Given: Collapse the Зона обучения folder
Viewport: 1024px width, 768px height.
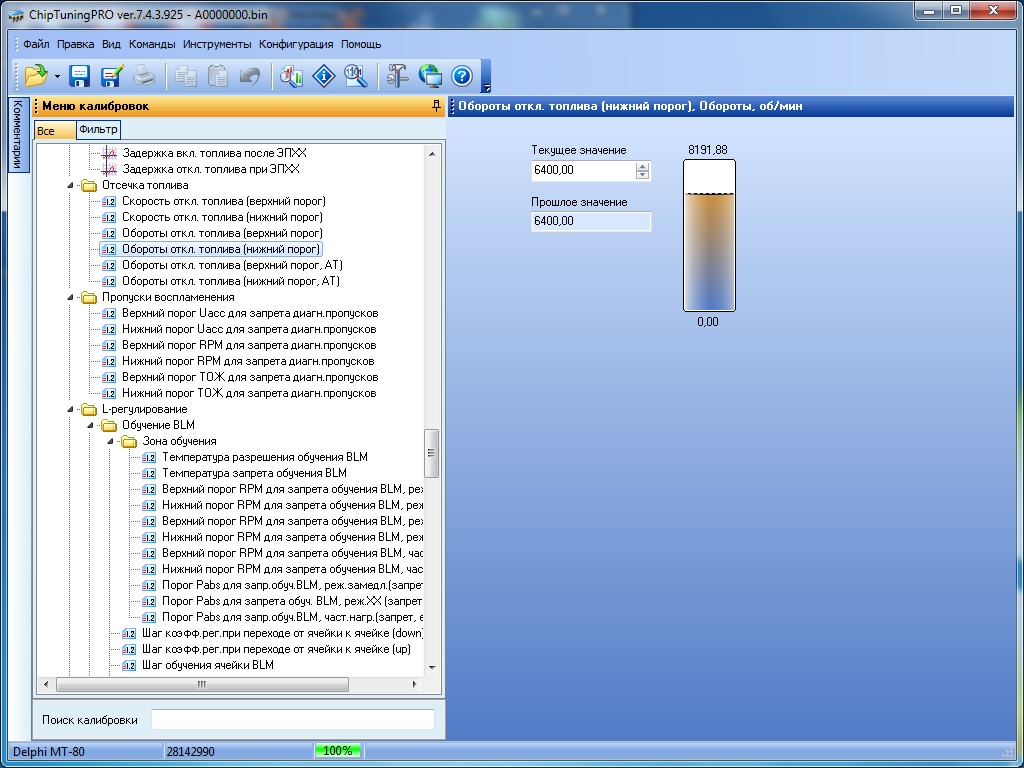Looking at the screenshot, I should tap(111, 441).
